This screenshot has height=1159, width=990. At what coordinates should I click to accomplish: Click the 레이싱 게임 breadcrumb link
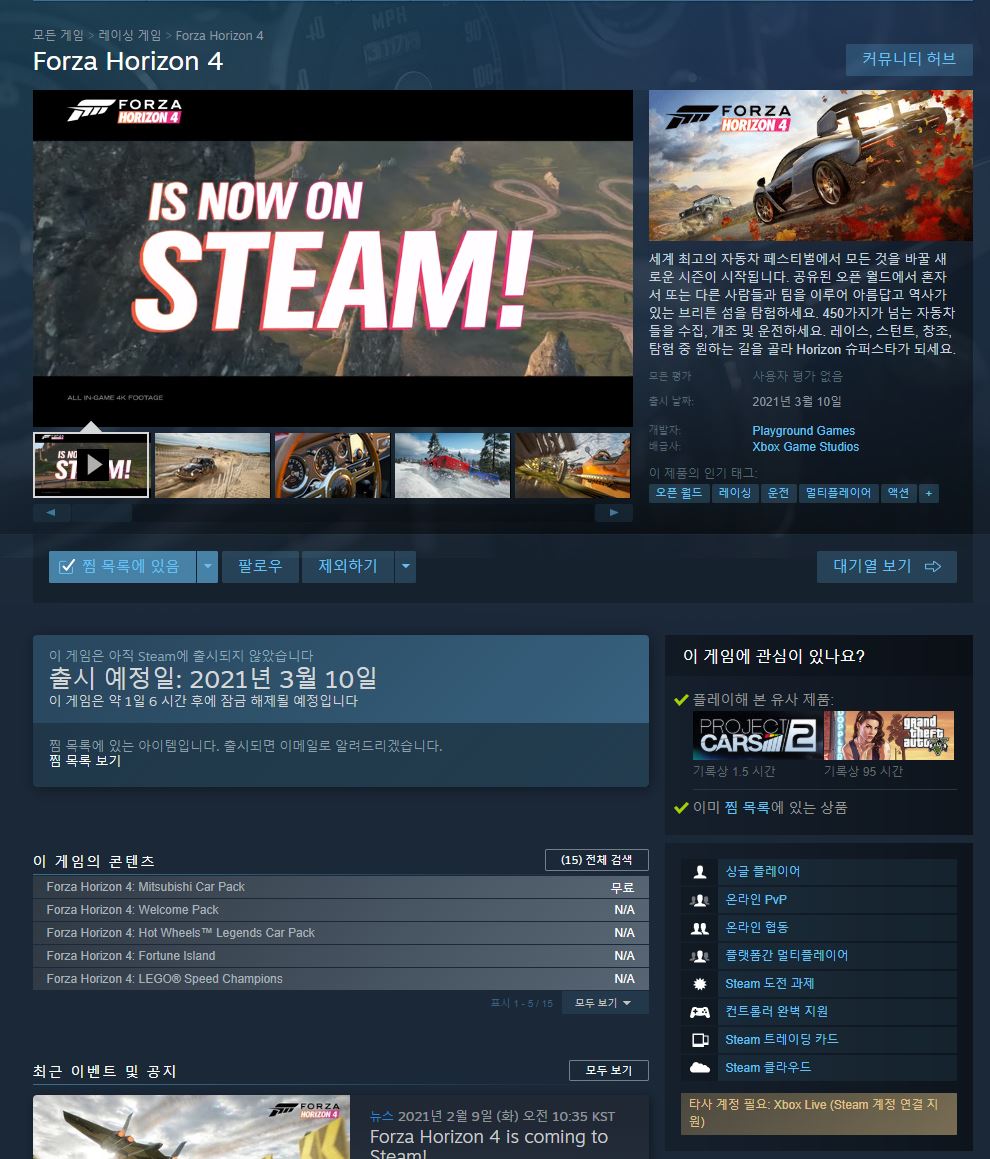click(x=130, y=35)
